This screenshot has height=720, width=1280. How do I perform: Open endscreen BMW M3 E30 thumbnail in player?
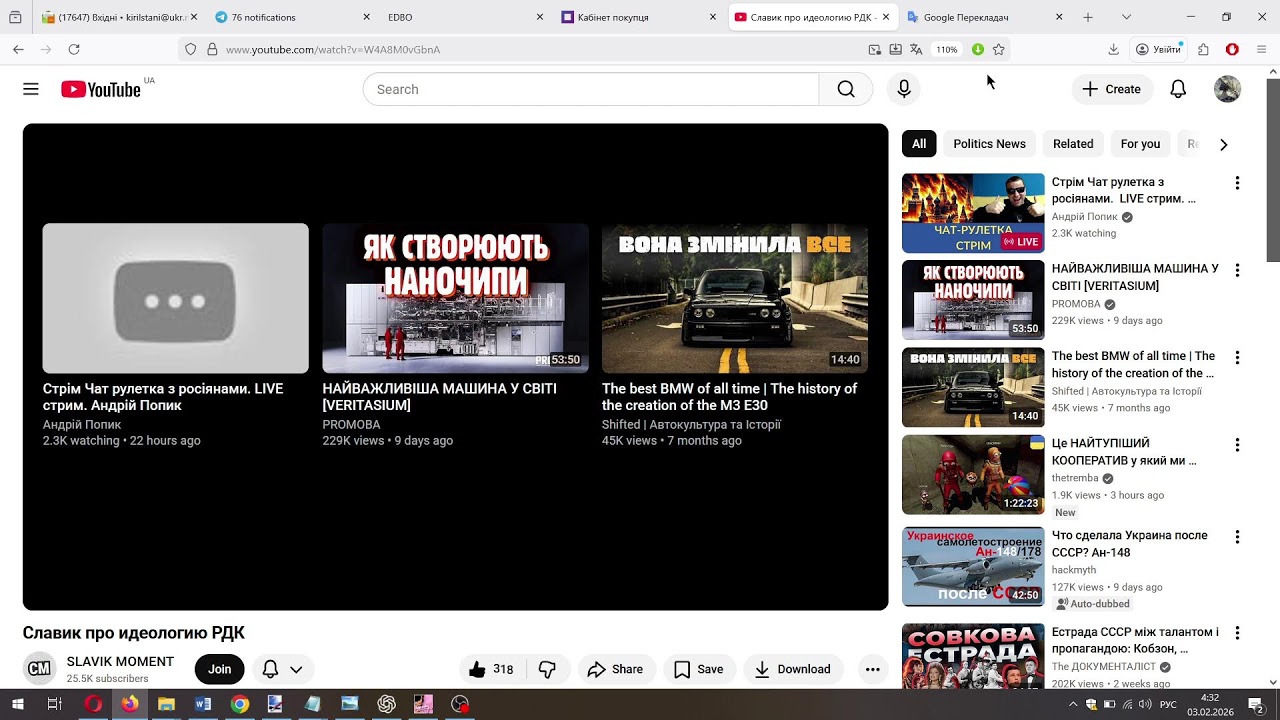click(x=735, y=298)
